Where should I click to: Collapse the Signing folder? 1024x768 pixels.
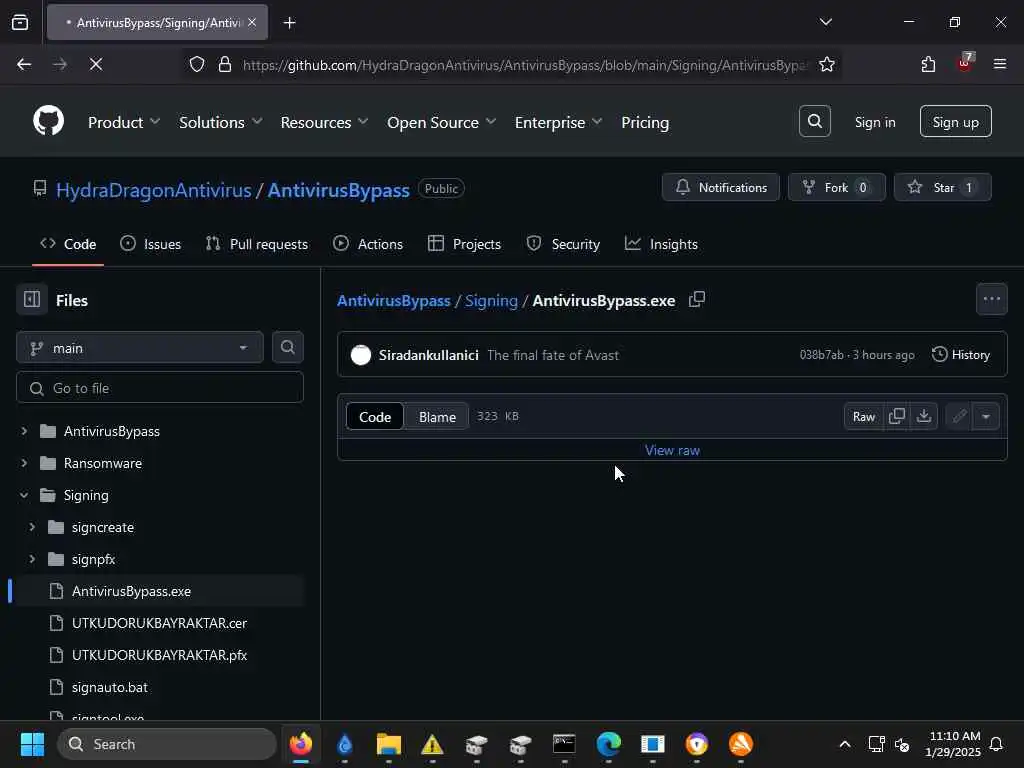[24, 495]
